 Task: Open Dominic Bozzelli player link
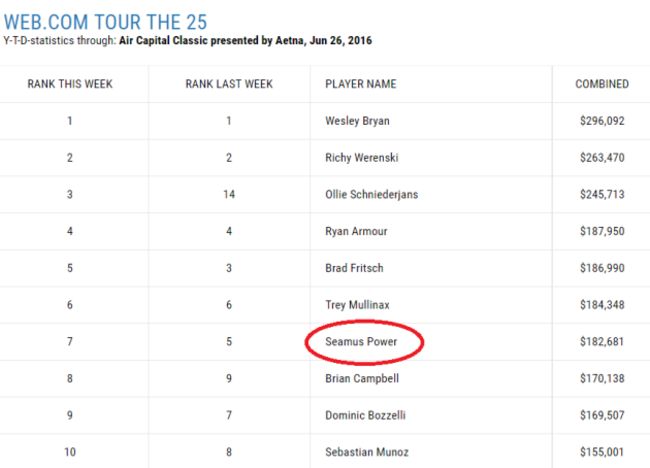365,416
